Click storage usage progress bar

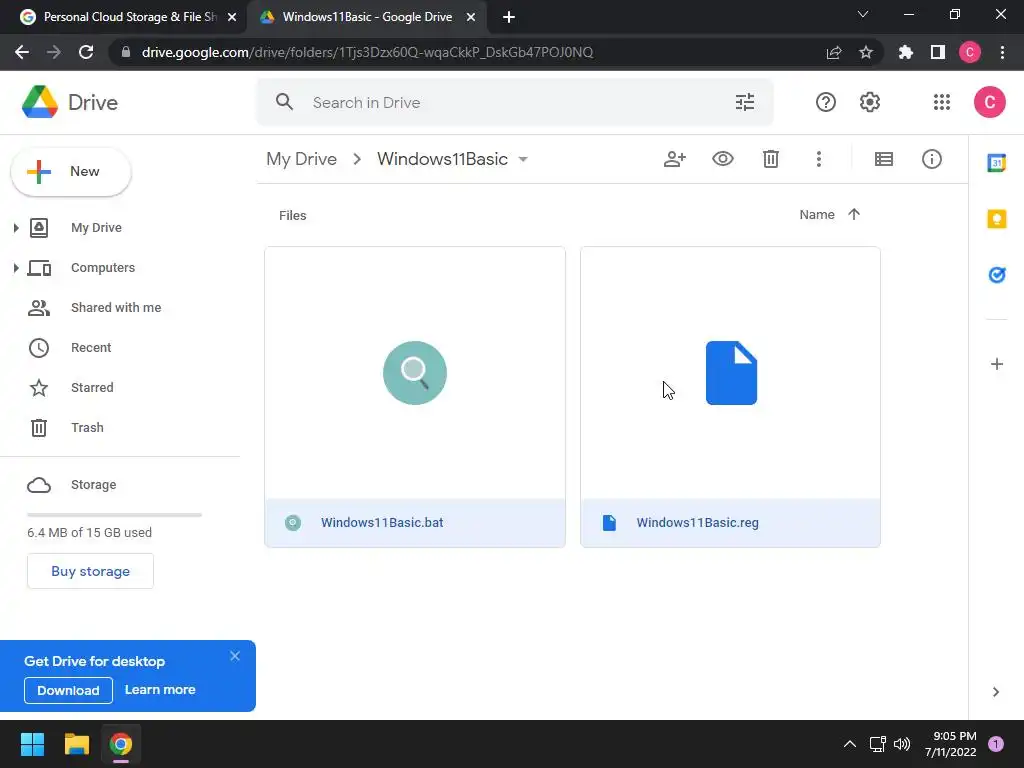pos(114,515)
